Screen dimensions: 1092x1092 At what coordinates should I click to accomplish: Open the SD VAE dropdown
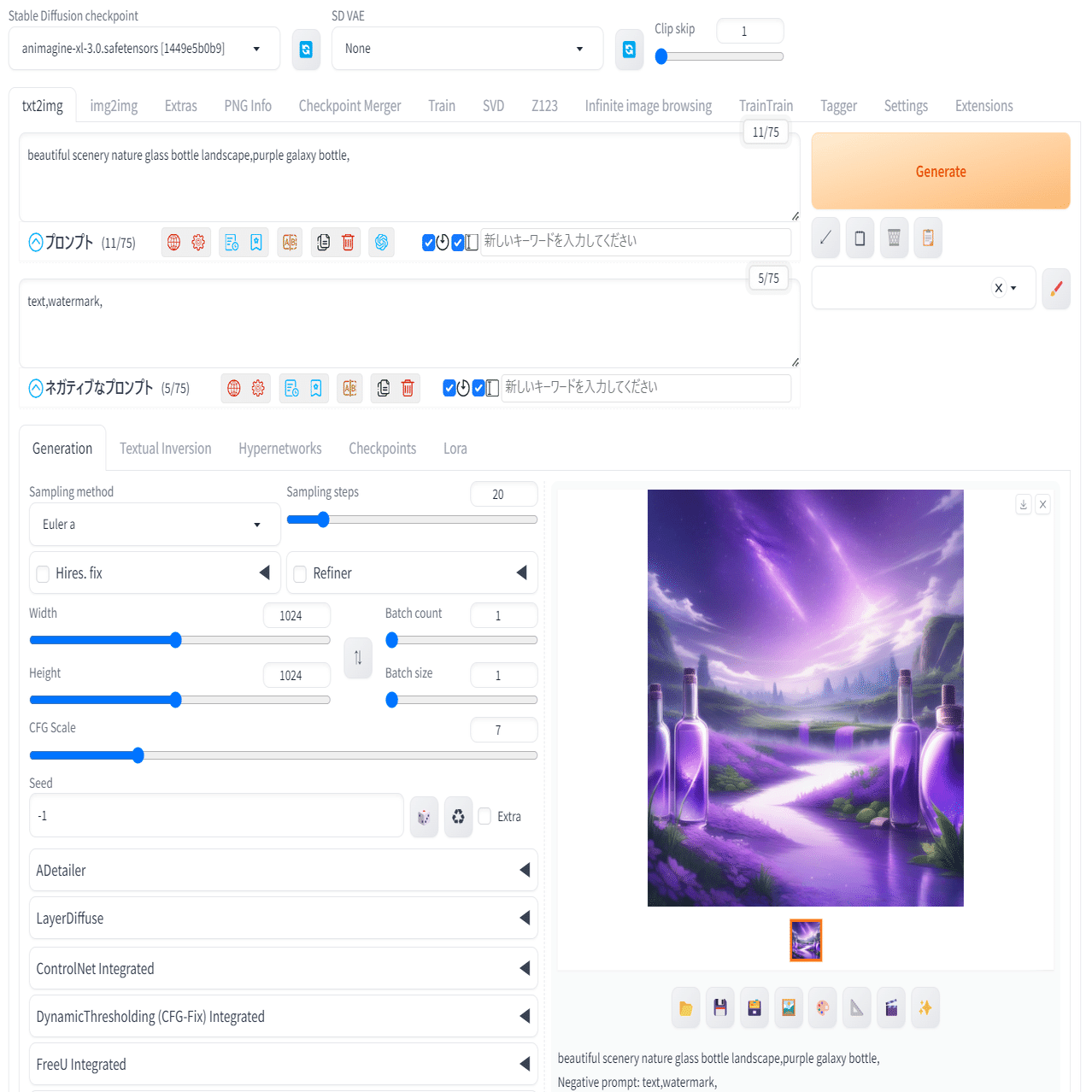point(467,49)
